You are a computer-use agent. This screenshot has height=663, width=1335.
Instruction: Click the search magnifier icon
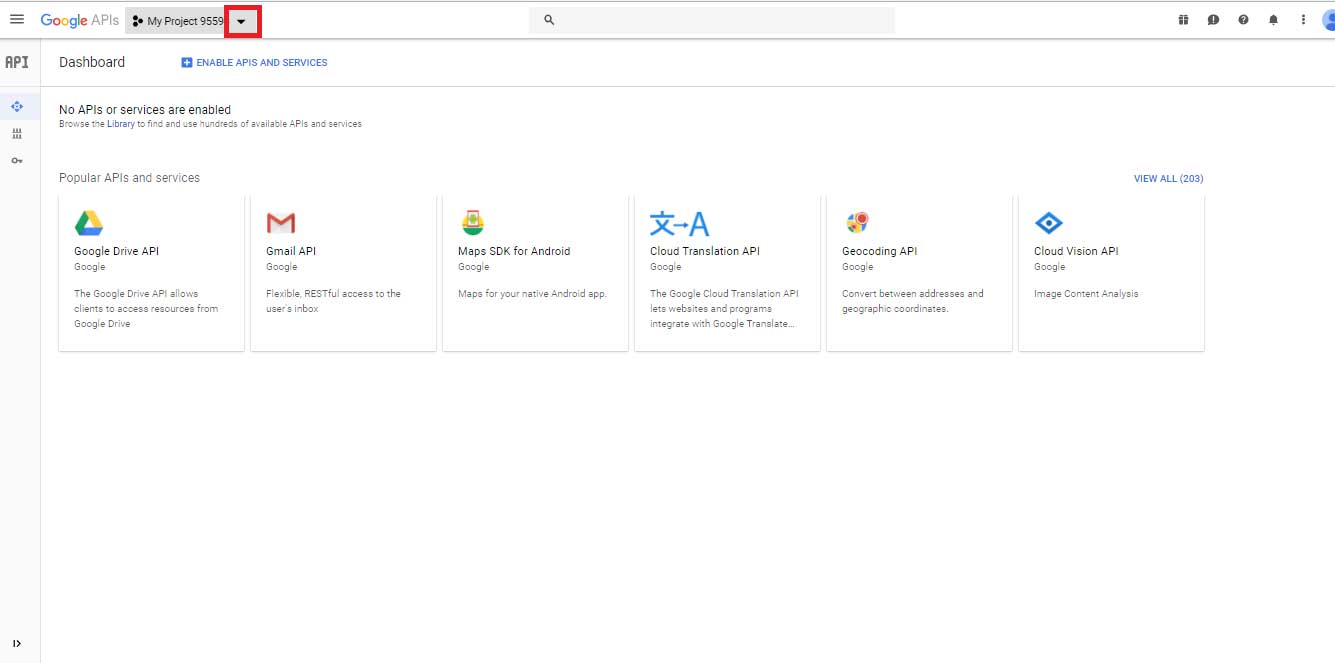pyautogui.click(x=549, y=20)
